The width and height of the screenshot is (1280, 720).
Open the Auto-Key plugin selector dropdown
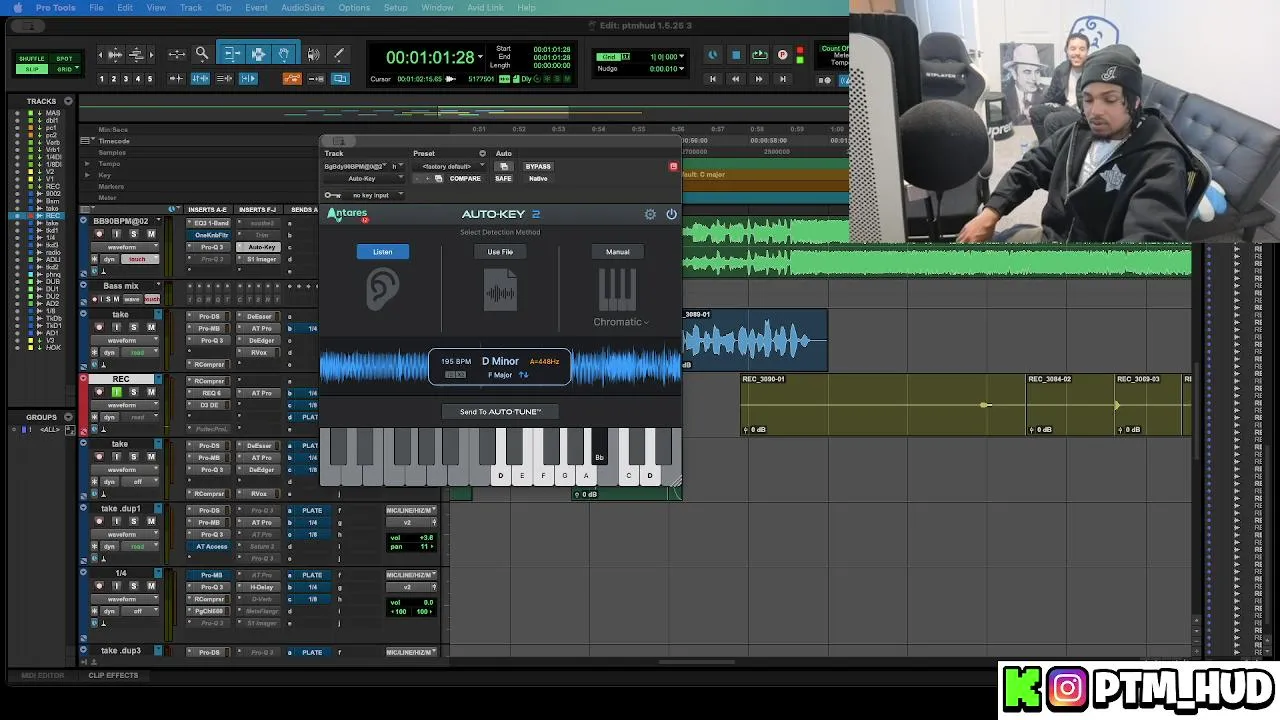coord(364,179)
